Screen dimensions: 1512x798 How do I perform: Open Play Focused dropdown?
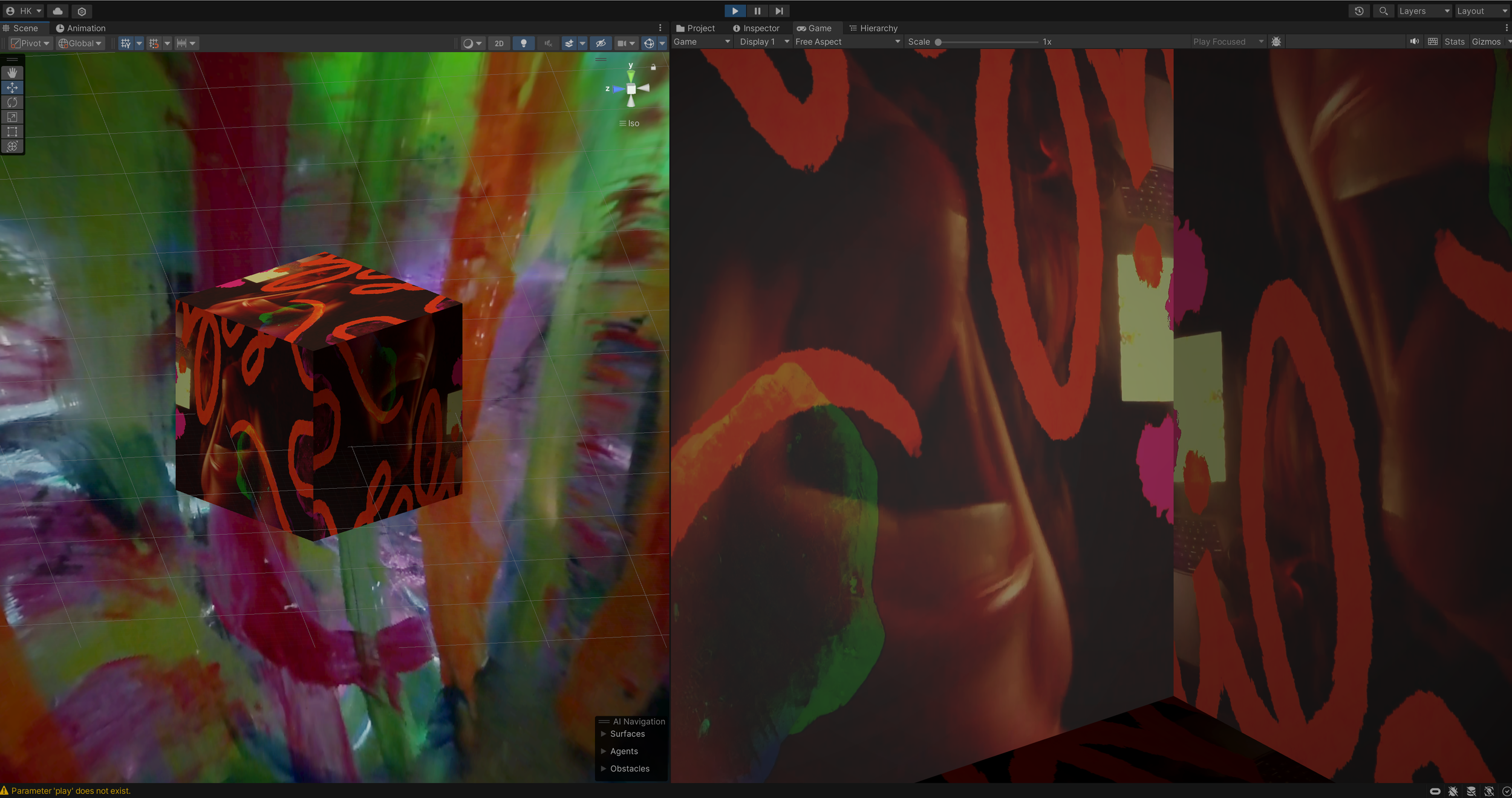[x=1228, y=42]
